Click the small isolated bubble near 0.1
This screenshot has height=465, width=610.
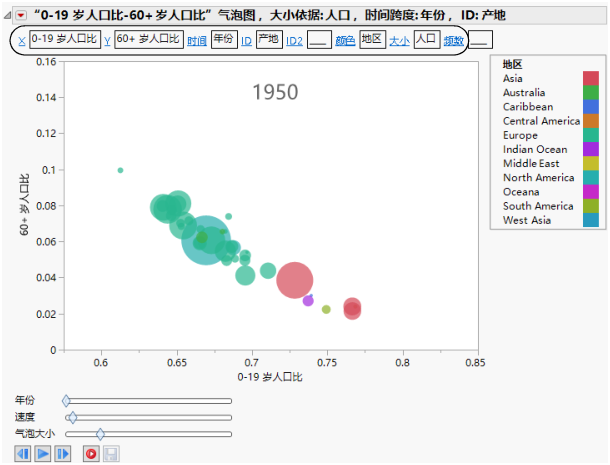point(120,170)
